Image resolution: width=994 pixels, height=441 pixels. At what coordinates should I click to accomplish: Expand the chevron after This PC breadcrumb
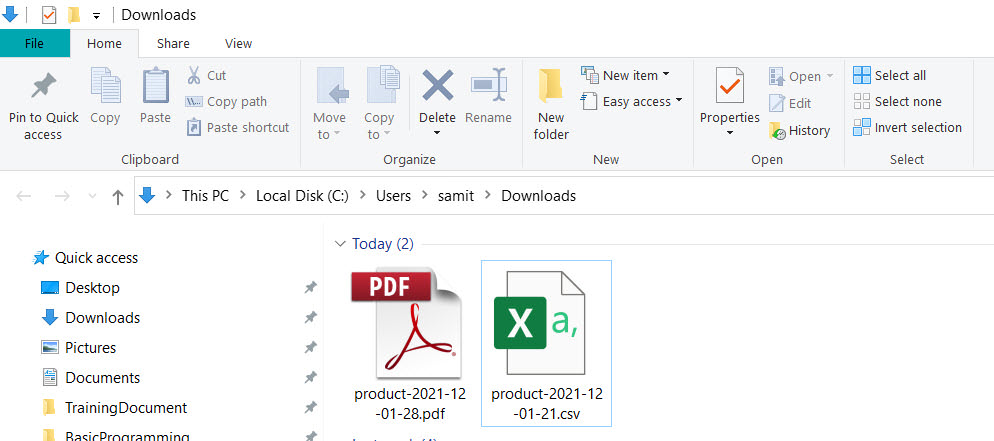click(x=242, y=196)
